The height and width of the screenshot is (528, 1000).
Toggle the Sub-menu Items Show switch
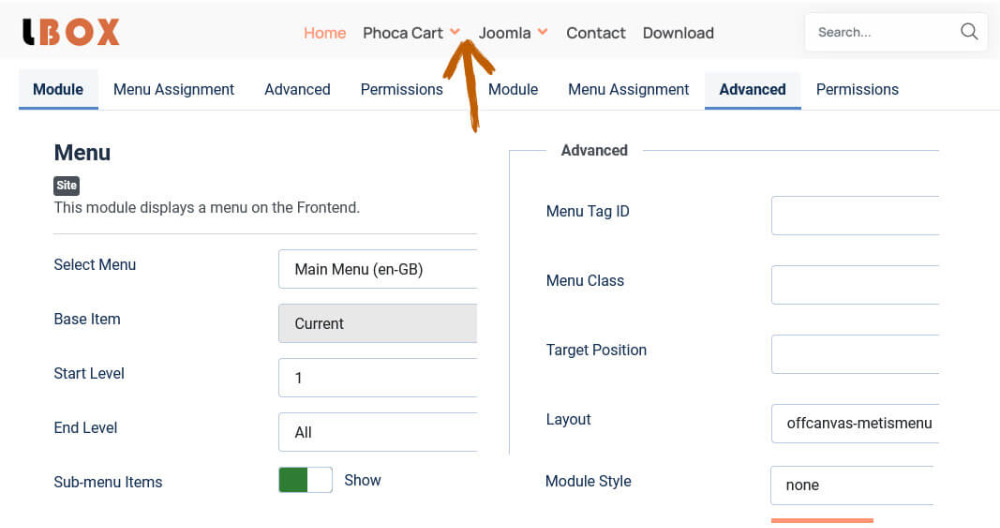[x=305, y=480]
